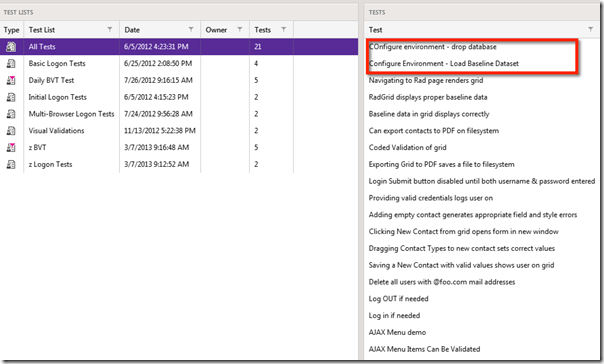Select the All Tests list
Image resolution: width=604 pixels, height=364 pixels.
point(42,47)
